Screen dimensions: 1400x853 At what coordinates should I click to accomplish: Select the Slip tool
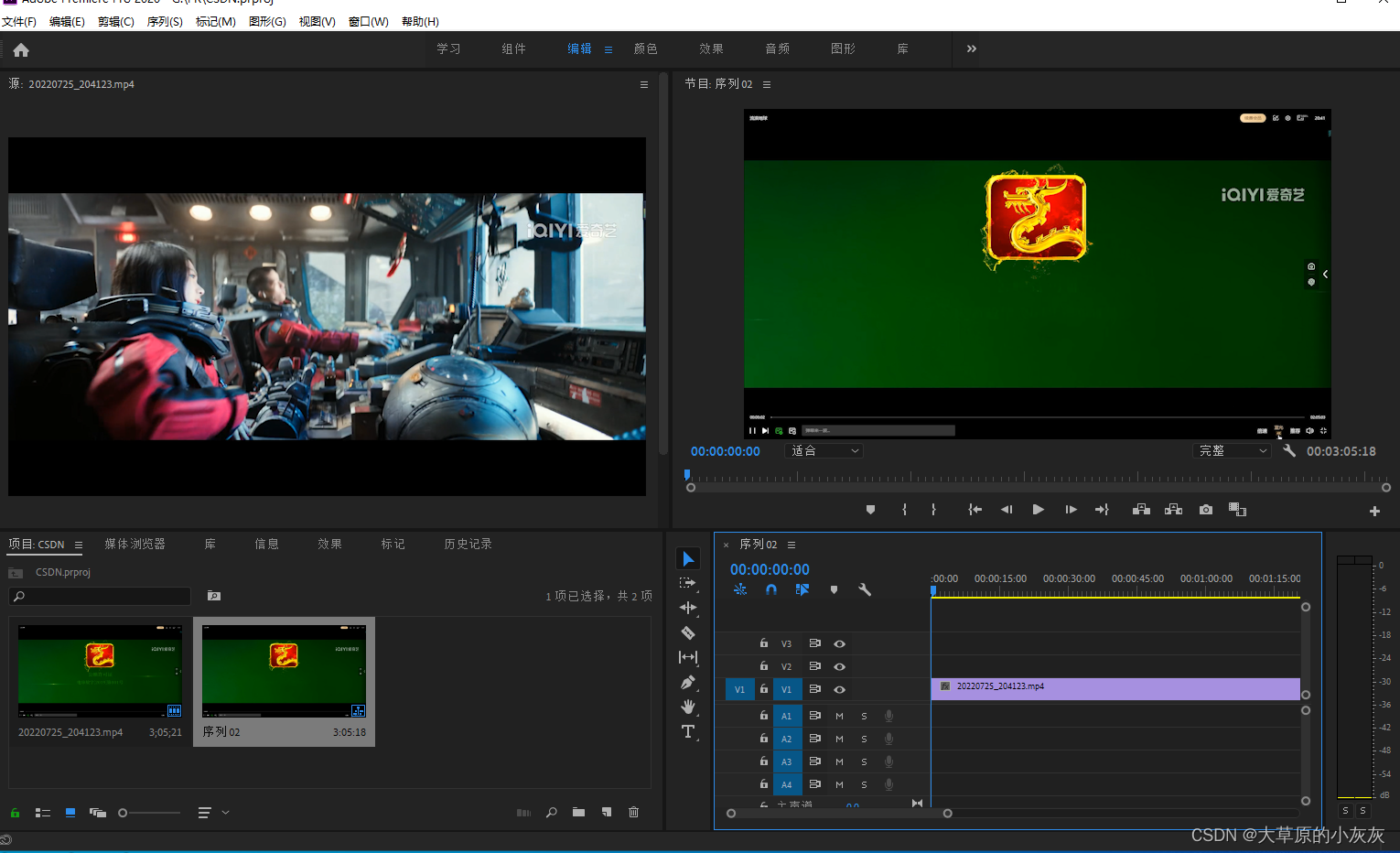pos(688,657)
